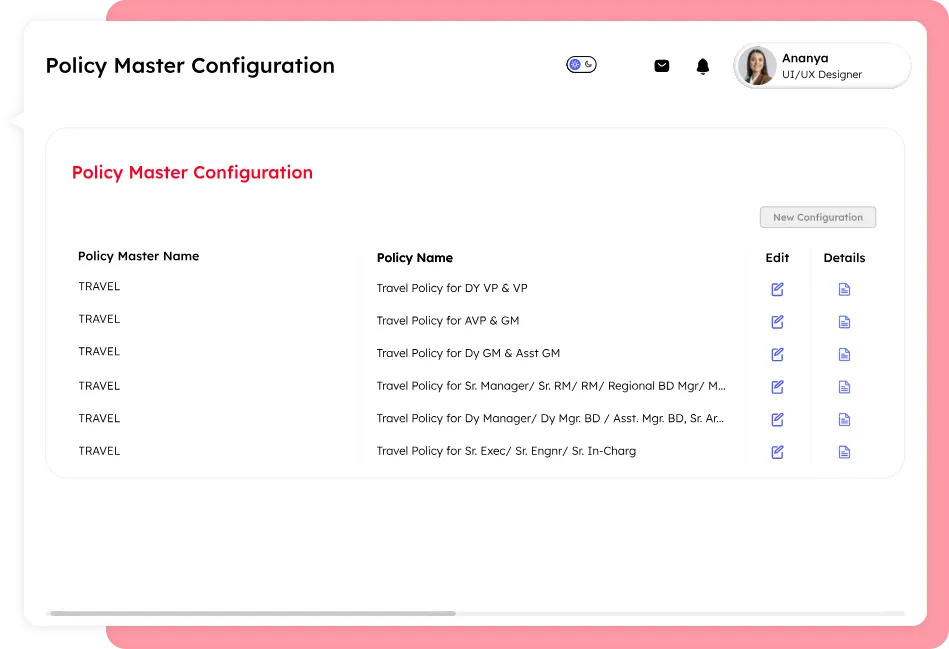The height and width of the screenshot is (649, 949).
Task: View details of DY VP & VP policy
Action: point(844,289)
